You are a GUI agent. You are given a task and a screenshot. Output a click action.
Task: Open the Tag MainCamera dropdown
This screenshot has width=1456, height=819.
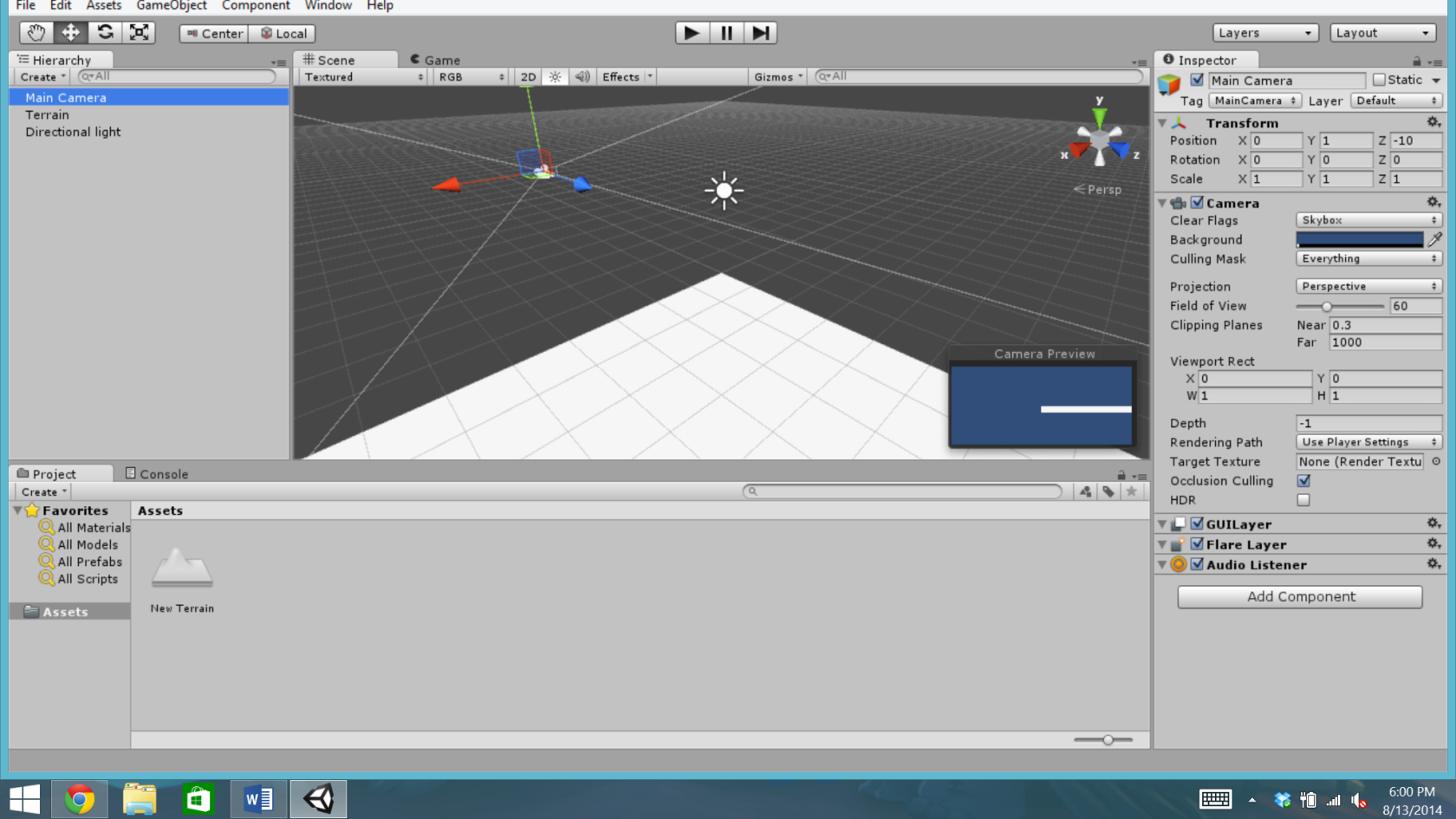point(1255,101)
